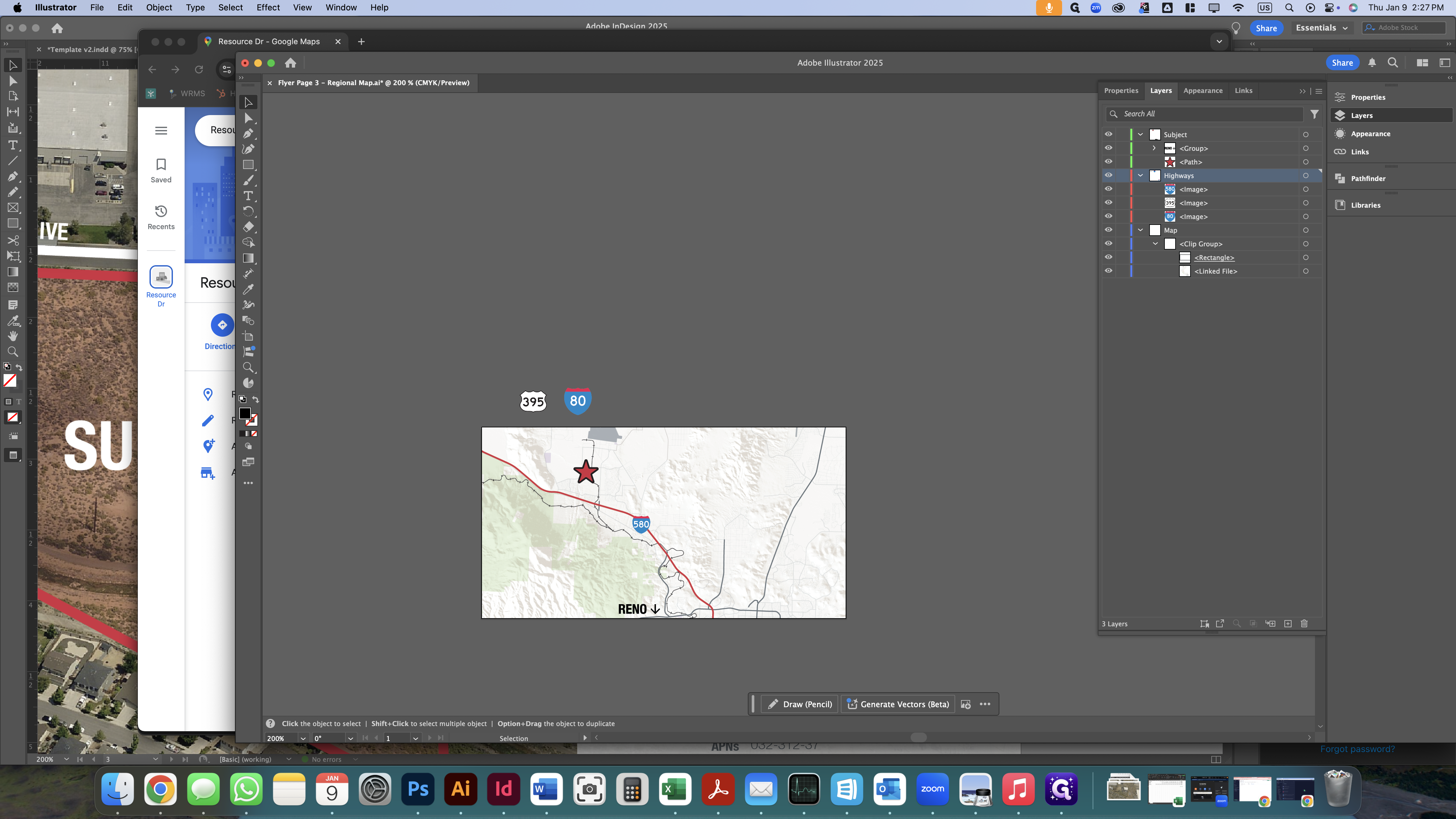Image resolution: width=1456 pixels, height=819 pixels.
Task: Click Illustrator Share button
Action: pos(1342,63)
